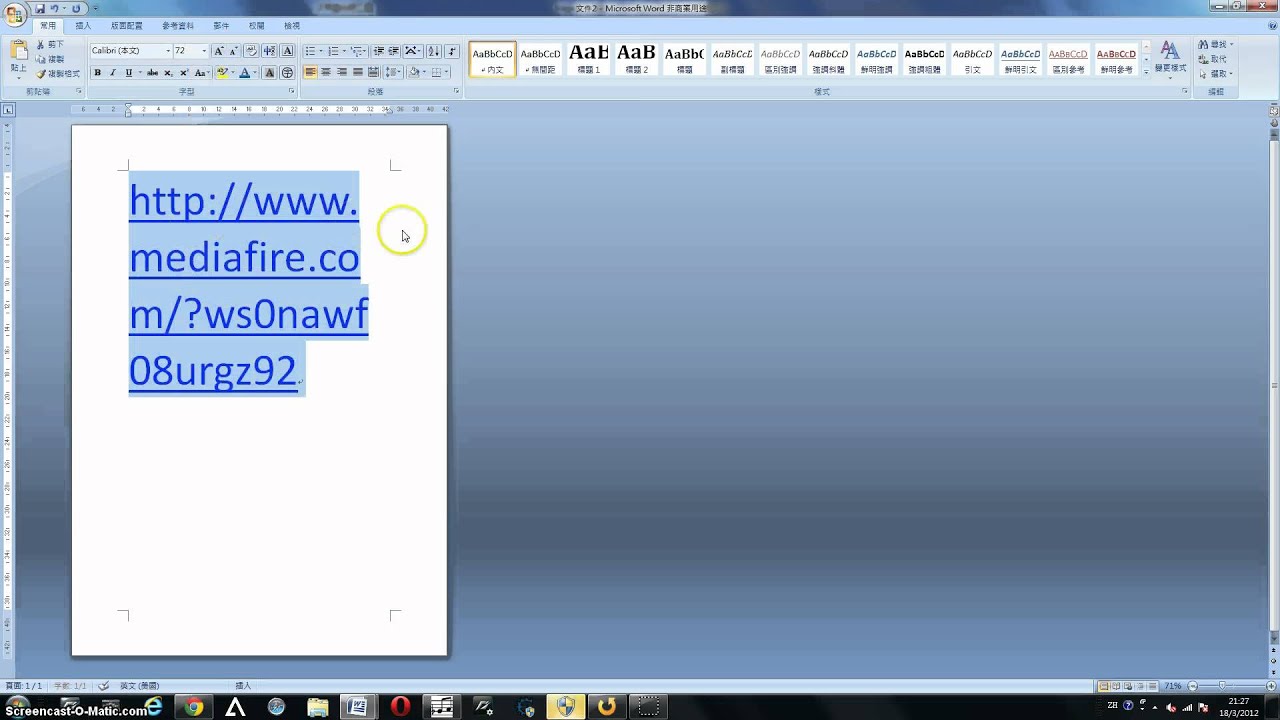1280x720 pixels.
Task: Apply subscript formatting
Action: point(168,73)
